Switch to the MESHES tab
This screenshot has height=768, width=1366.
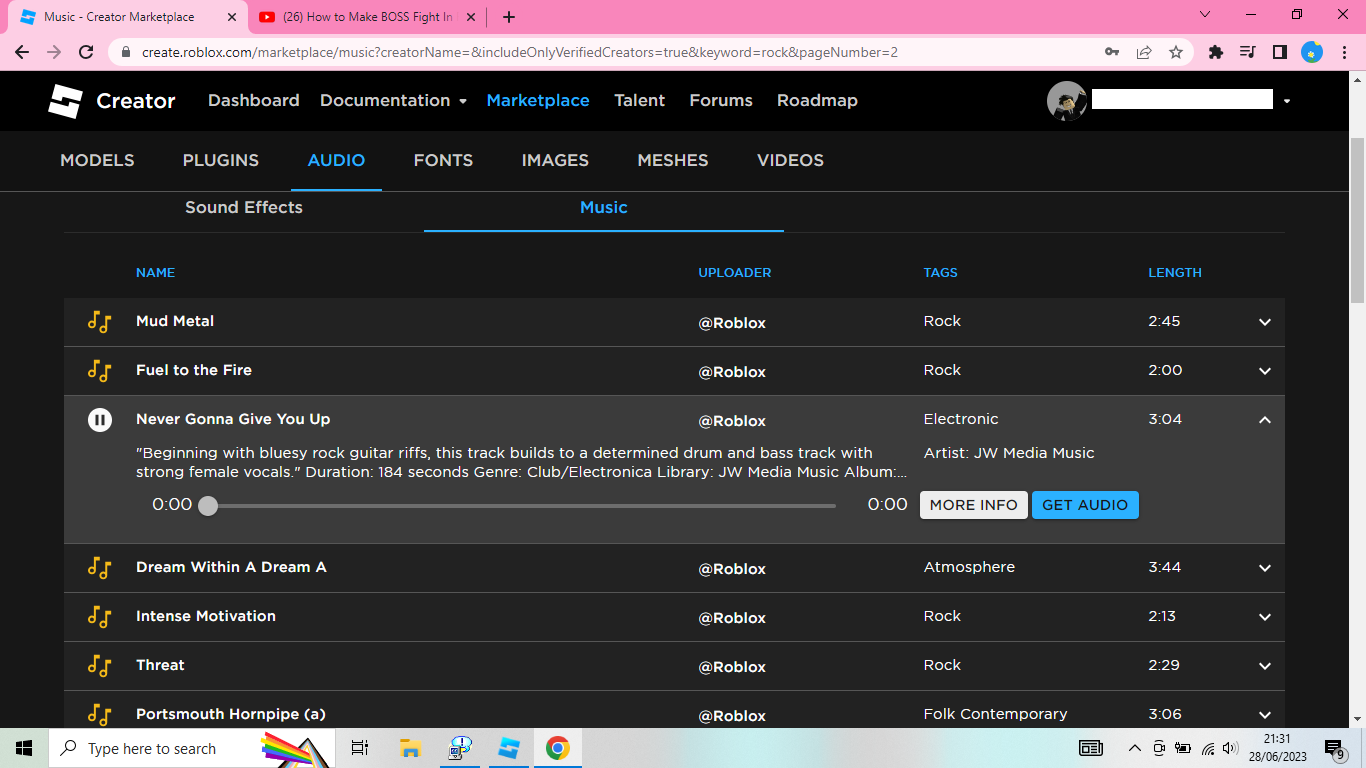click(x=672, y=161)
